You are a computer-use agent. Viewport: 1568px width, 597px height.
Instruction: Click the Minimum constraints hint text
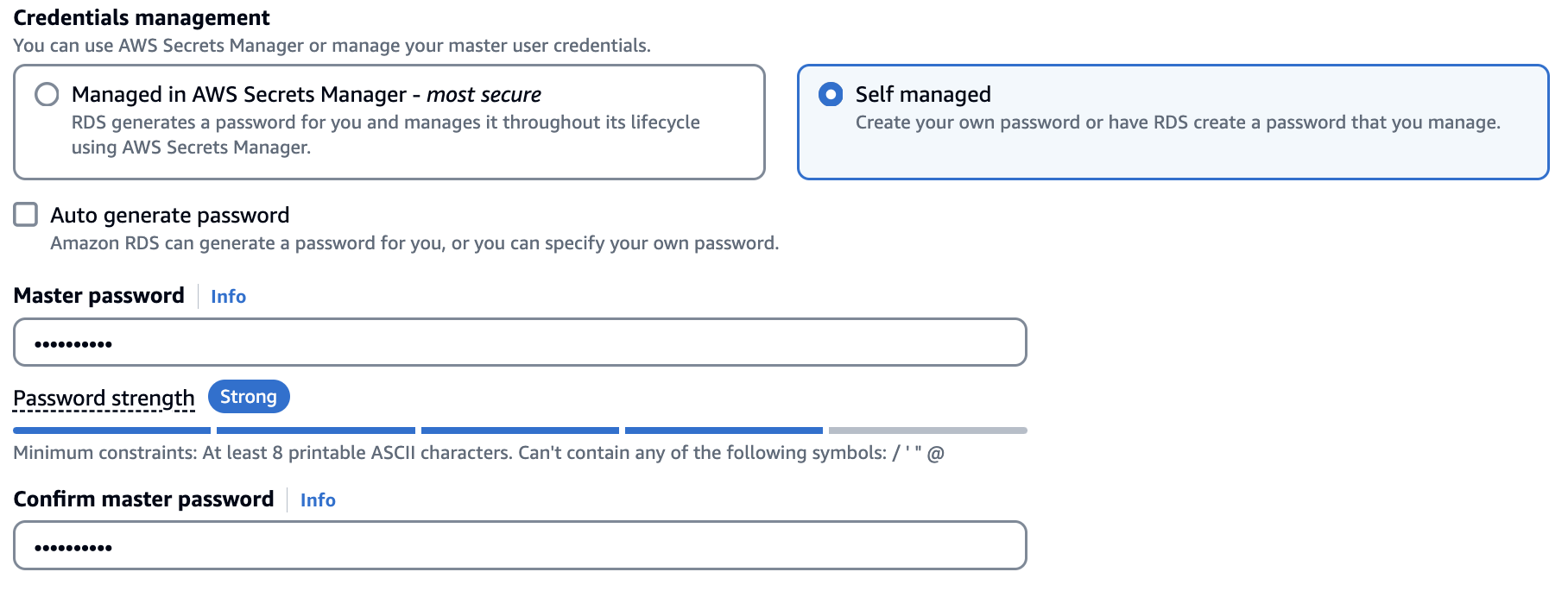[x=478, y=453]
